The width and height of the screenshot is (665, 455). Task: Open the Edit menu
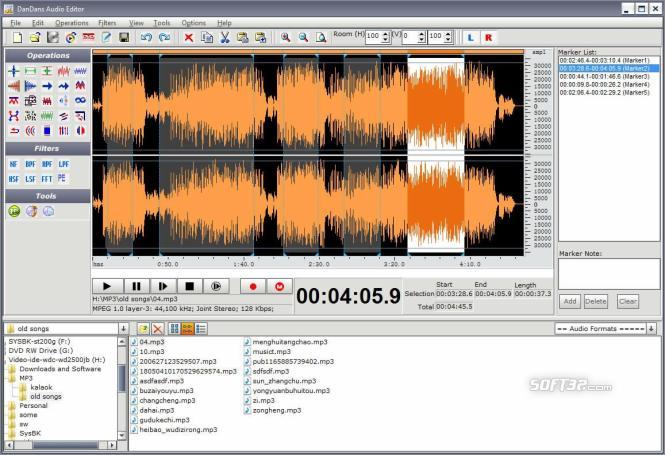[38, 23]
